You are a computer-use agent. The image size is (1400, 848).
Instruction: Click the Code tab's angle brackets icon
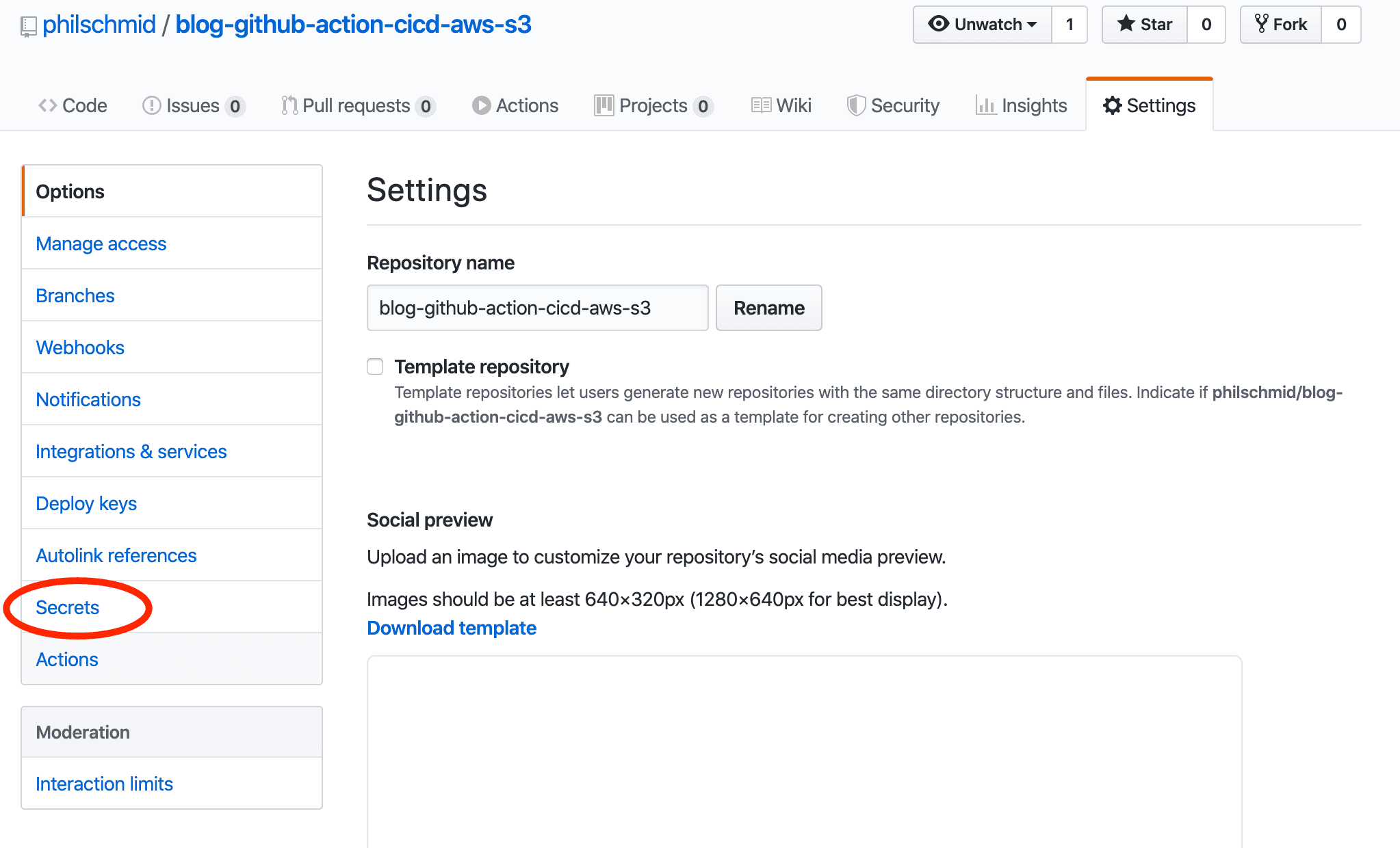(48, 105)
